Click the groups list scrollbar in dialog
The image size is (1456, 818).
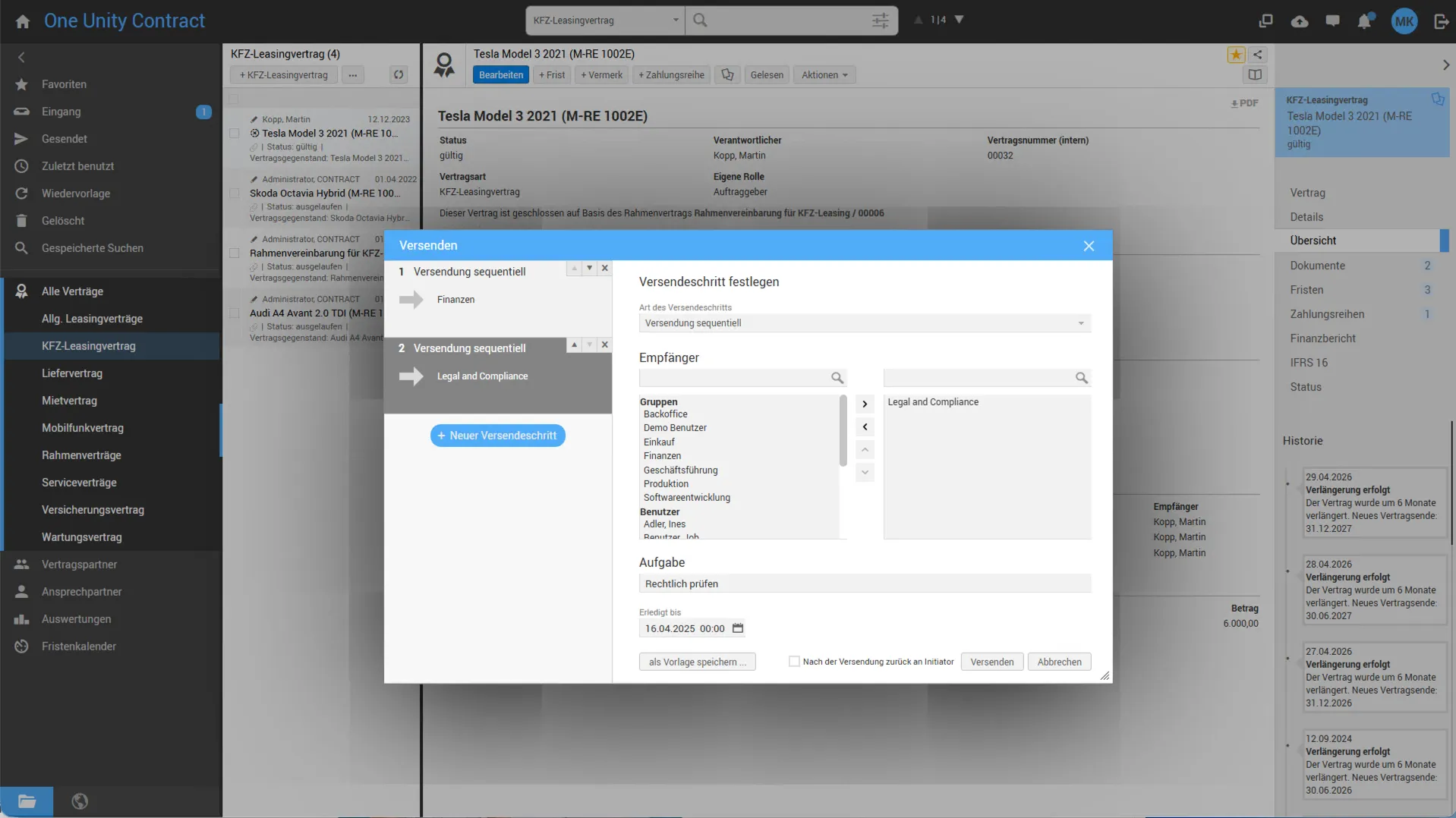pos(843,431)
